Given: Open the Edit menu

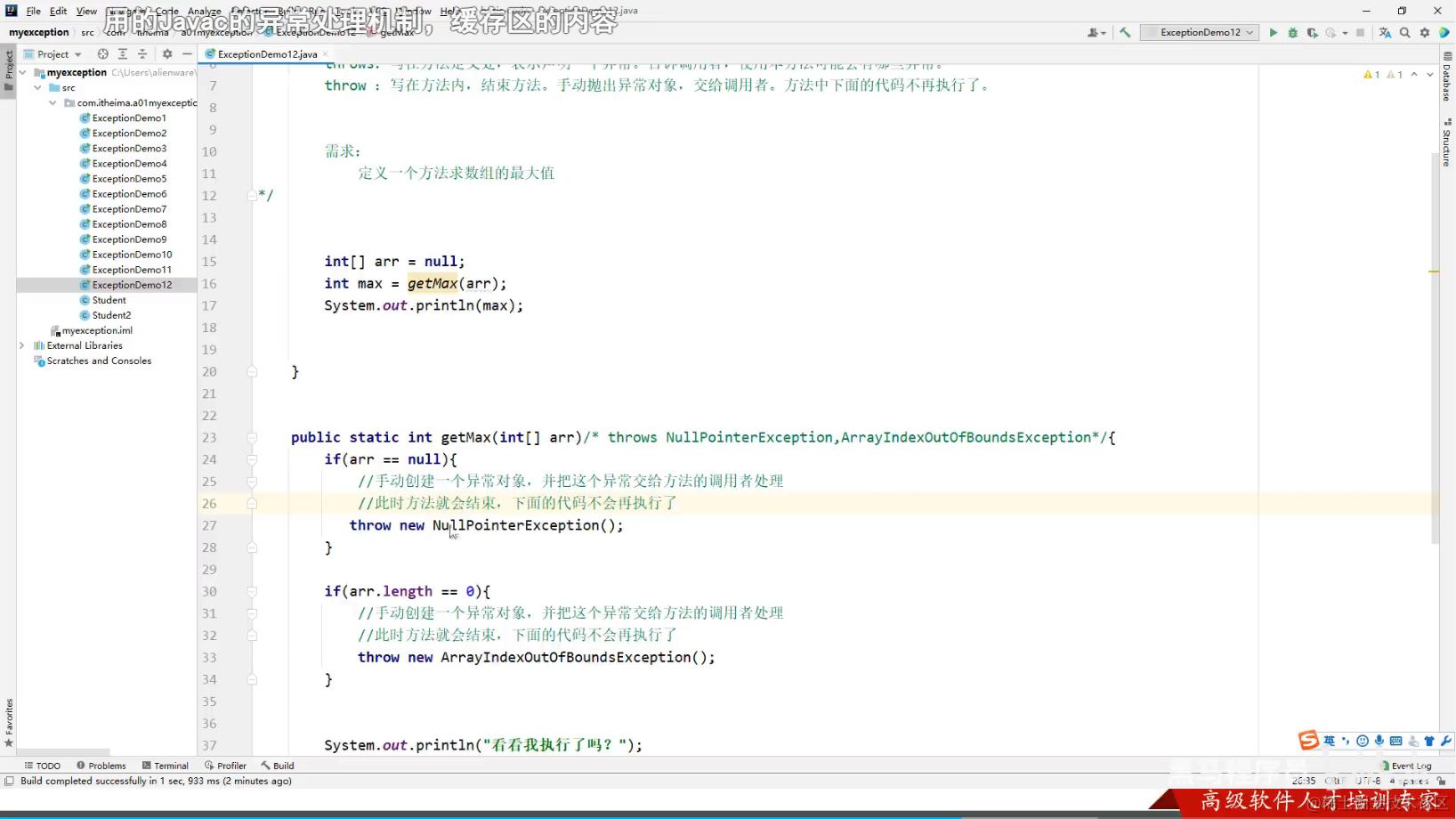Looking at the screenshot, I should [x=58, y=12].
